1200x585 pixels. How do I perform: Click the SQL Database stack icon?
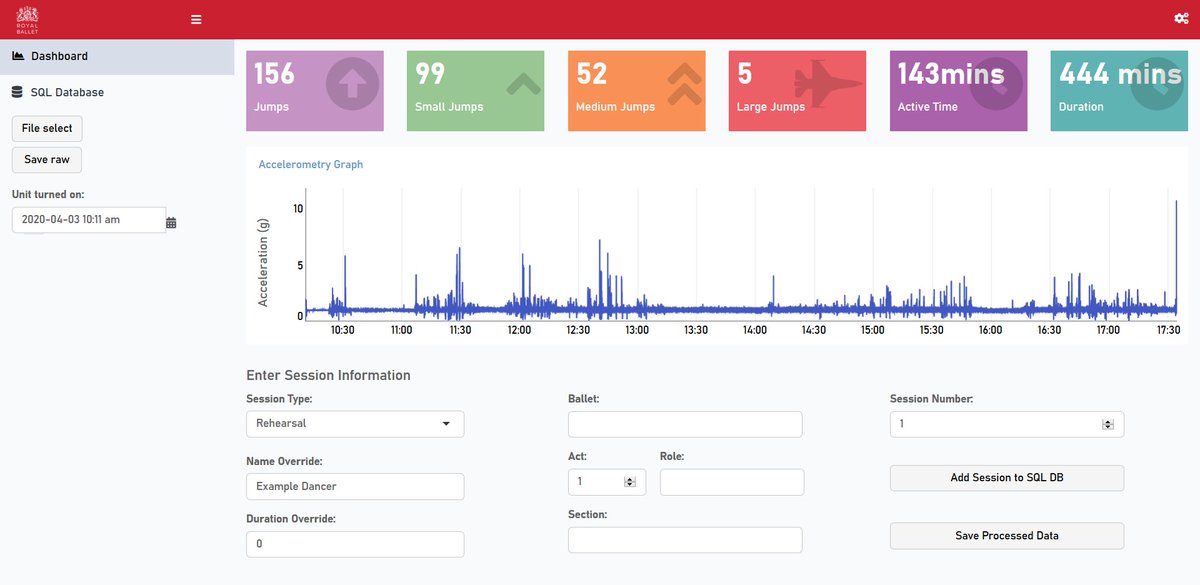[x=17, y=92]
